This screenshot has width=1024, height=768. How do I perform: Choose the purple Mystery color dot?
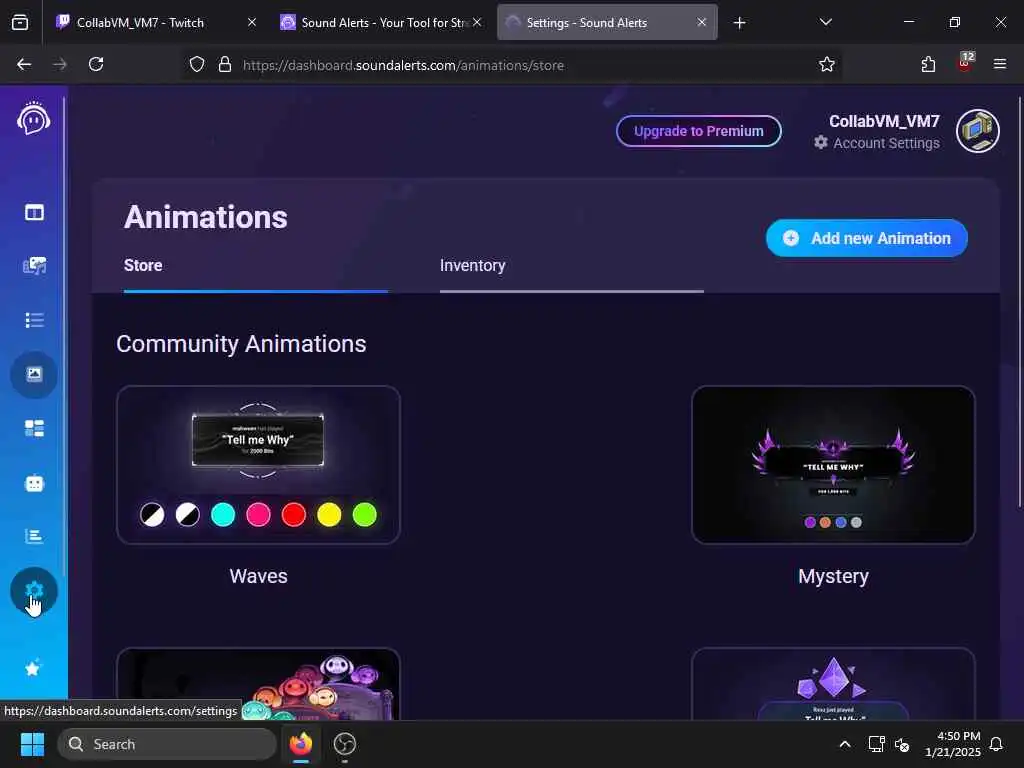point(810,522)
